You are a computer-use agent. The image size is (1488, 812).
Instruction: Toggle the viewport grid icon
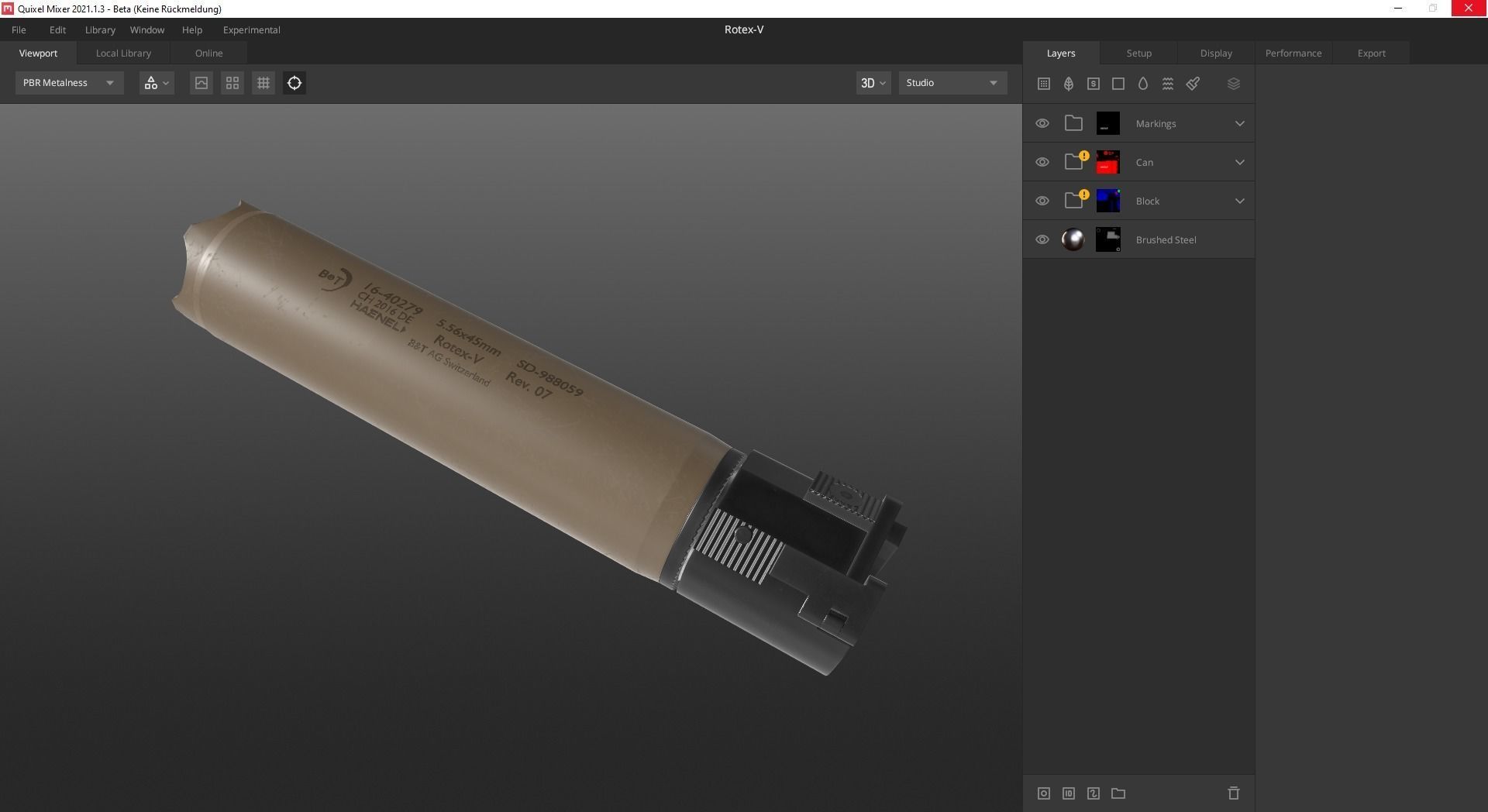(x=263, y=83)
